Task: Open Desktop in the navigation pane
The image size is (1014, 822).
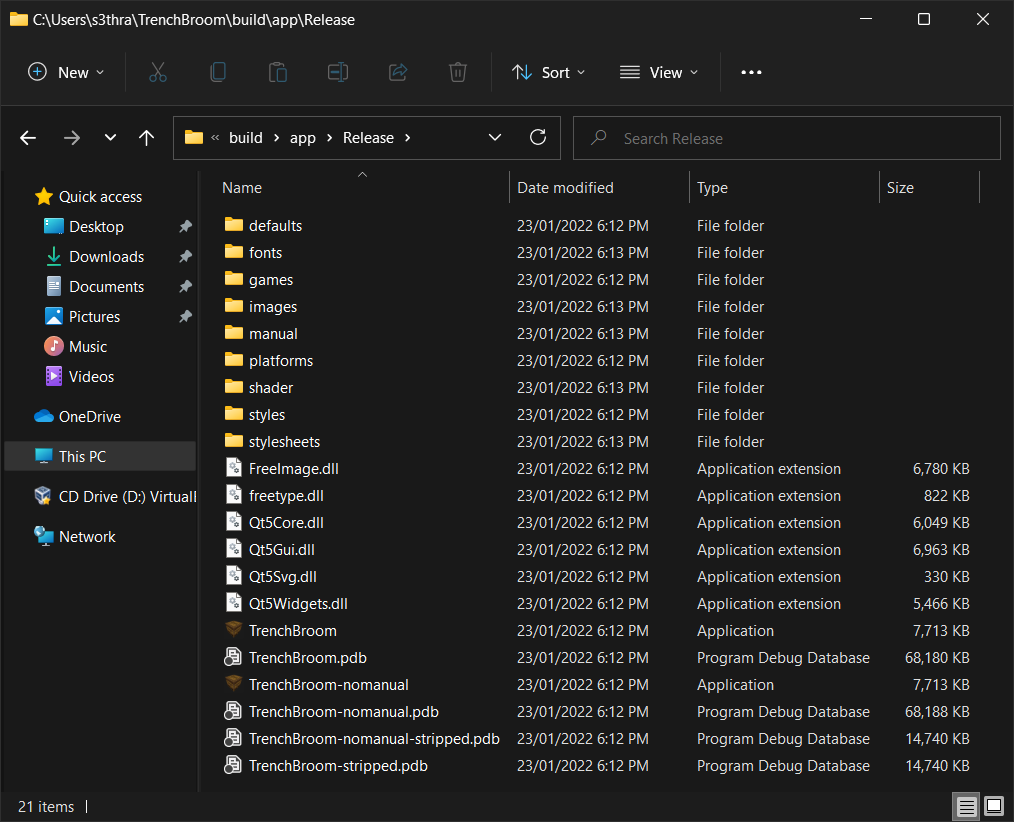Action: (96, 226)
